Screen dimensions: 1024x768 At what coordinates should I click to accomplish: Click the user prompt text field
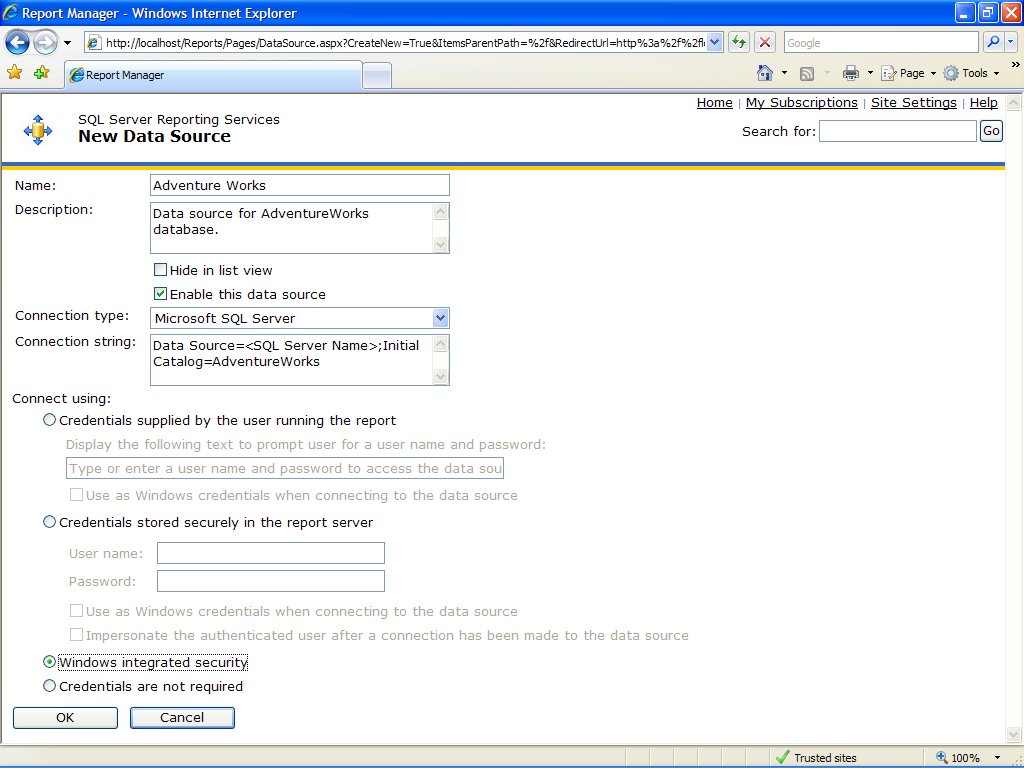pos(285,468)
